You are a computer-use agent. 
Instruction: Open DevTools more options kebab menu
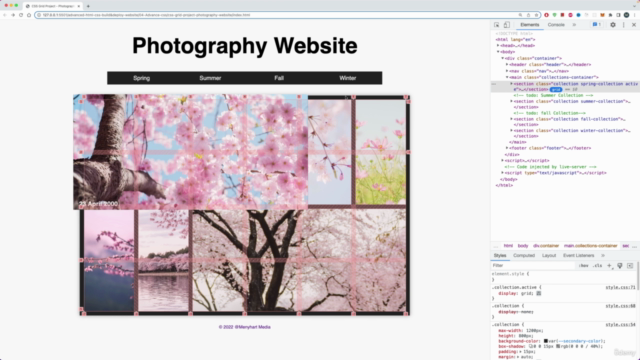[623, 25]
